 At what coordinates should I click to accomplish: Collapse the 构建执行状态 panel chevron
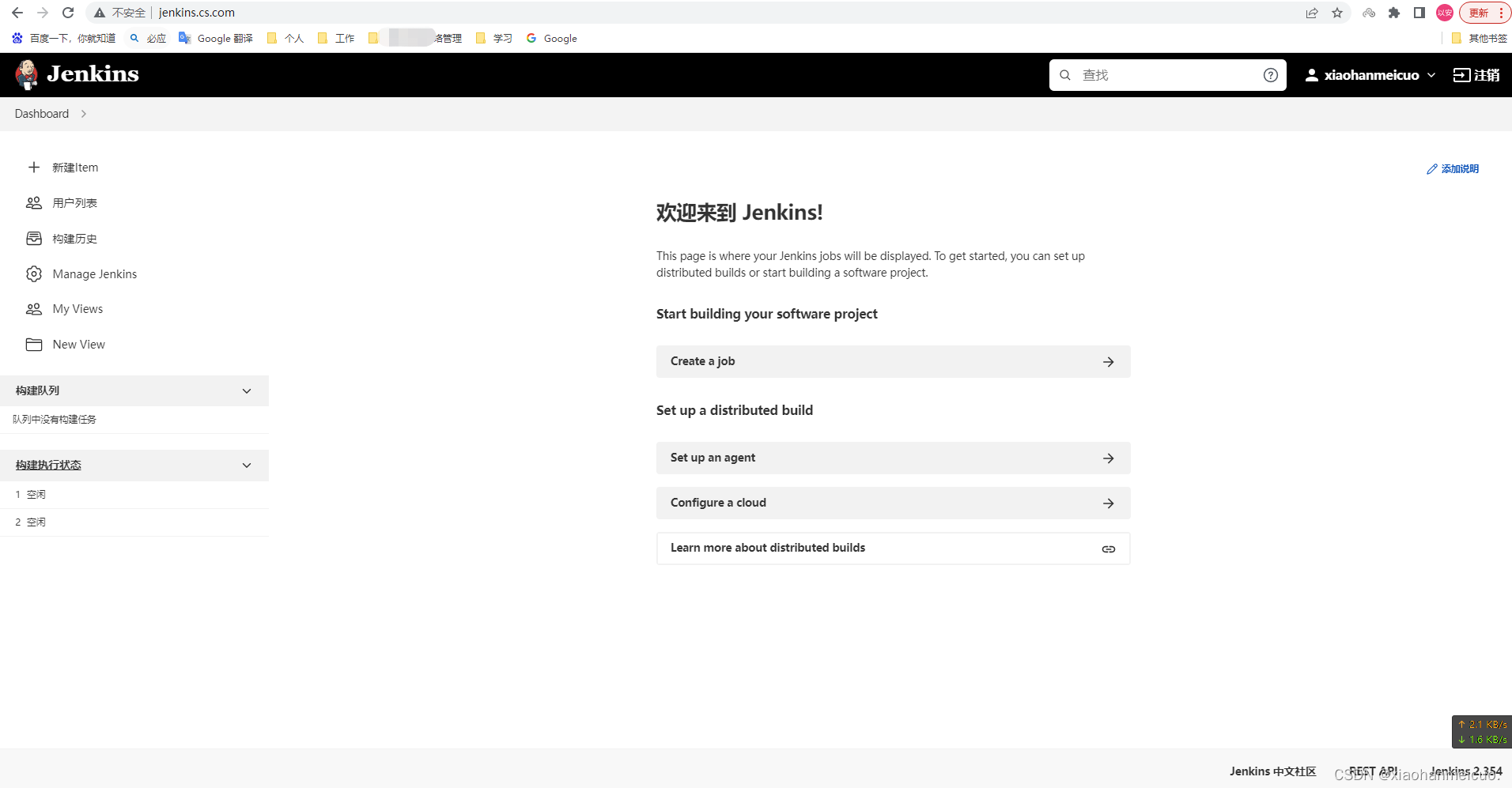[x=247, y=466]
